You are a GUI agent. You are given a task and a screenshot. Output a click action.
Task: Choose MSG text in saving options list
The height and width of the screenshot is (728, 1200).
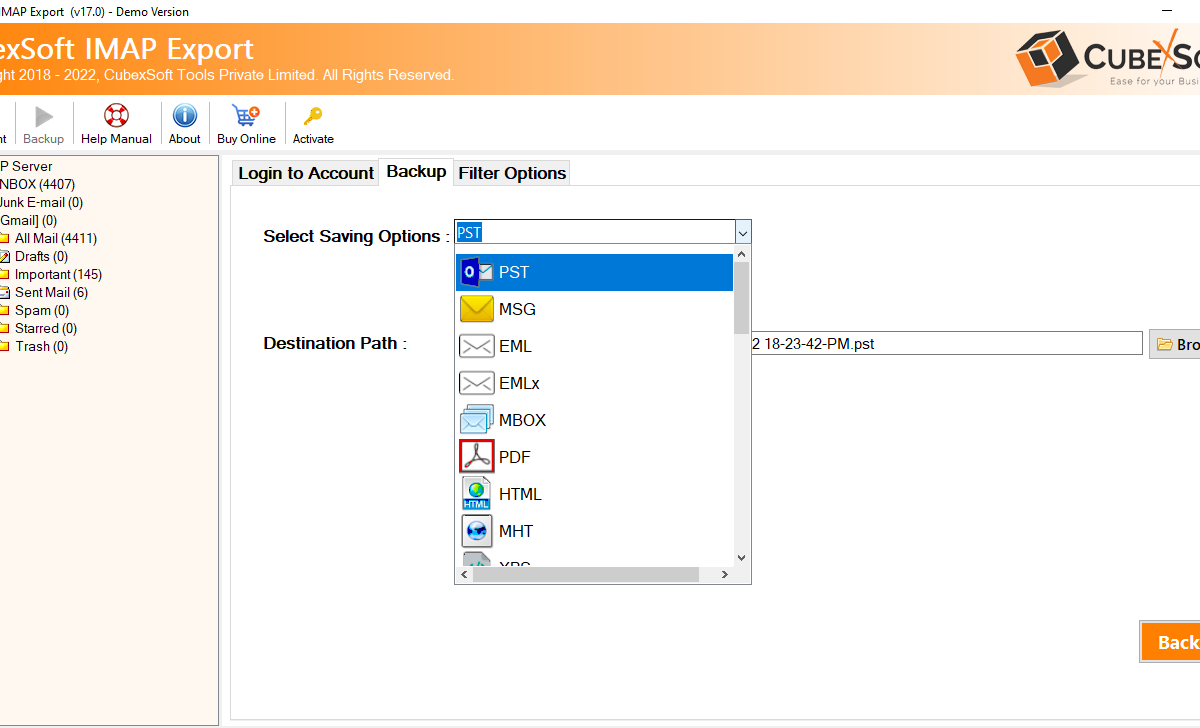click(517, 309)
